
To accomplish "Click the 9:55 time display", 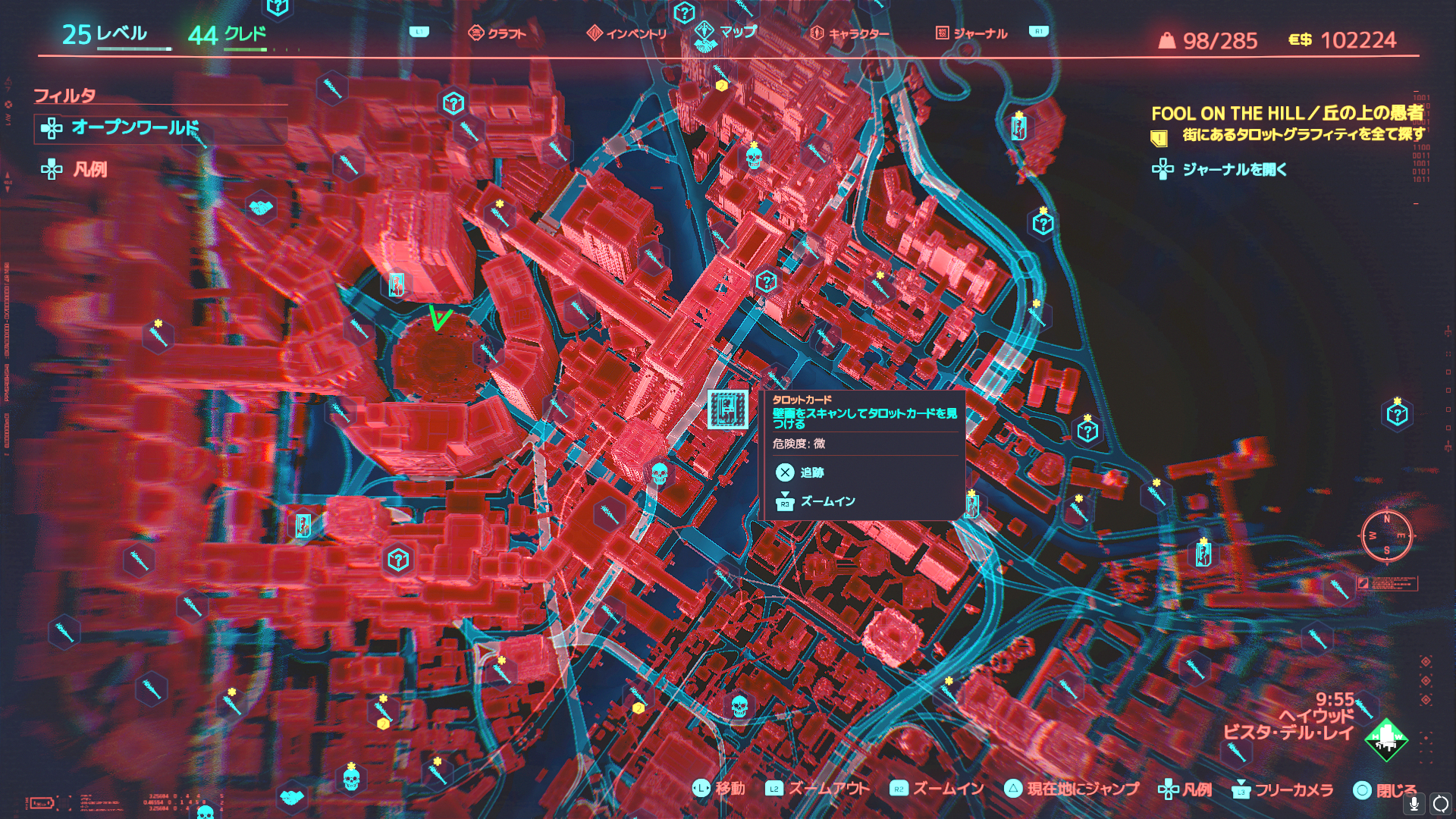I will [1334, 699].
